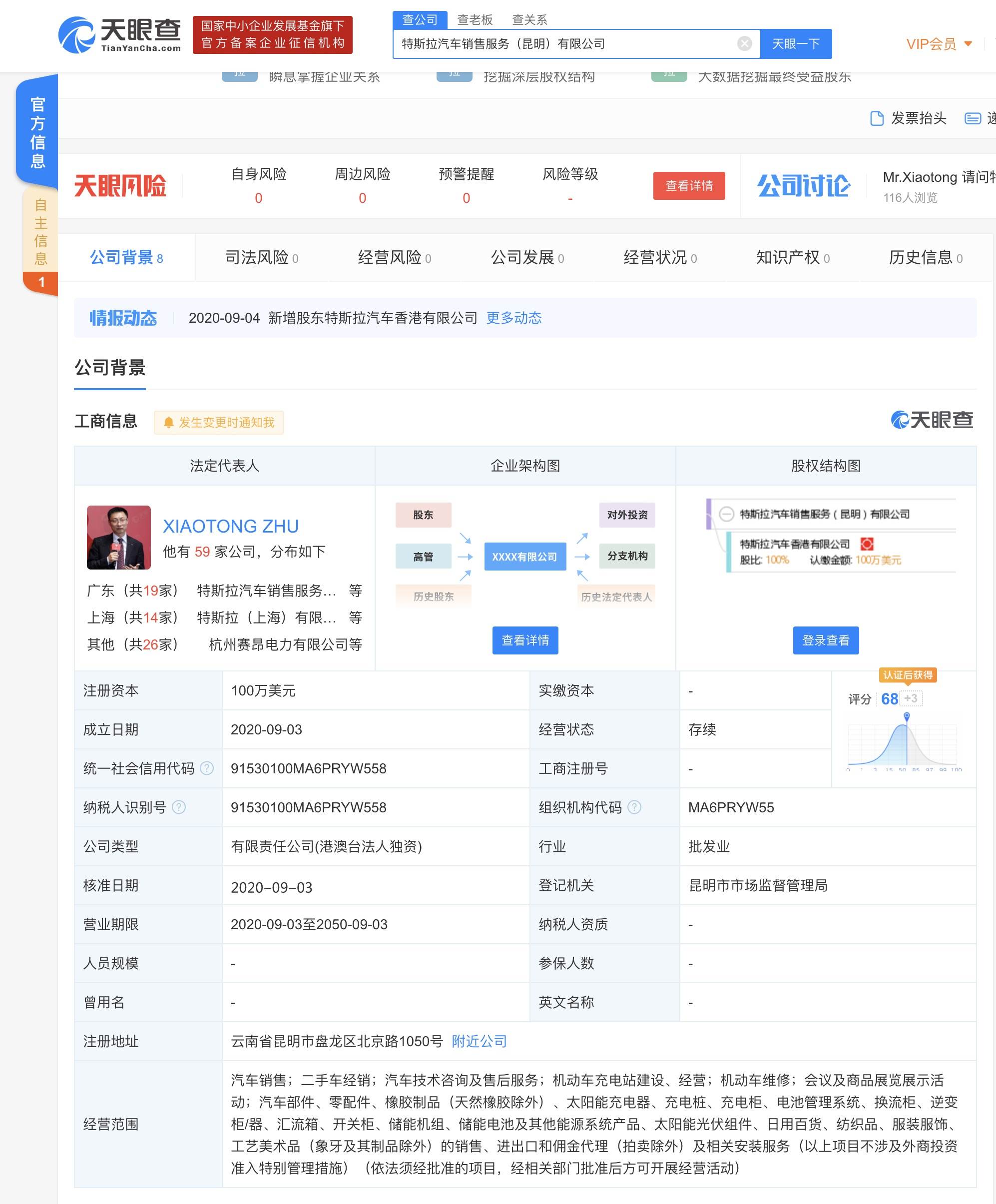Click the 天眼一下 search button

(795, 43)
